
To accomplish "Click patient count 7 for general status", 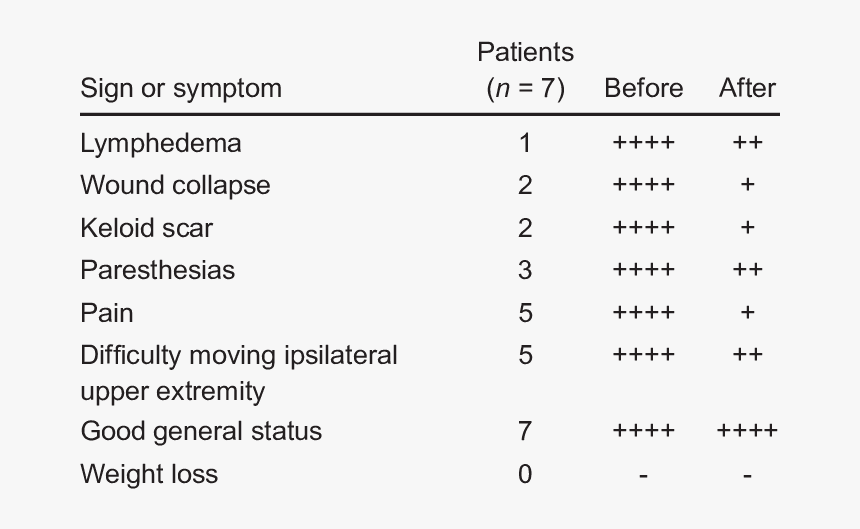I will coord(525,431).
